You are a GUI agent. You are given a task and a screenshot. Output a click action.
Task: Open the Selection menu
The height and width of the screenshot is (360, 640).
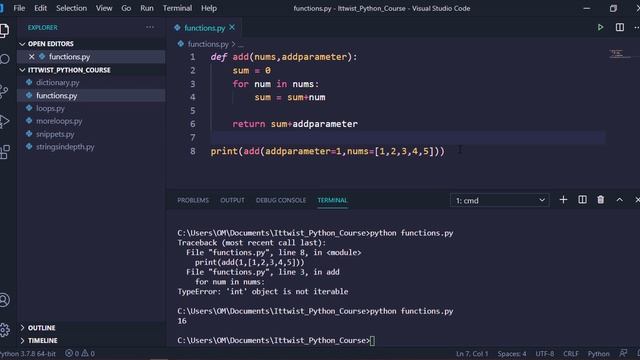tap(71, 8)
